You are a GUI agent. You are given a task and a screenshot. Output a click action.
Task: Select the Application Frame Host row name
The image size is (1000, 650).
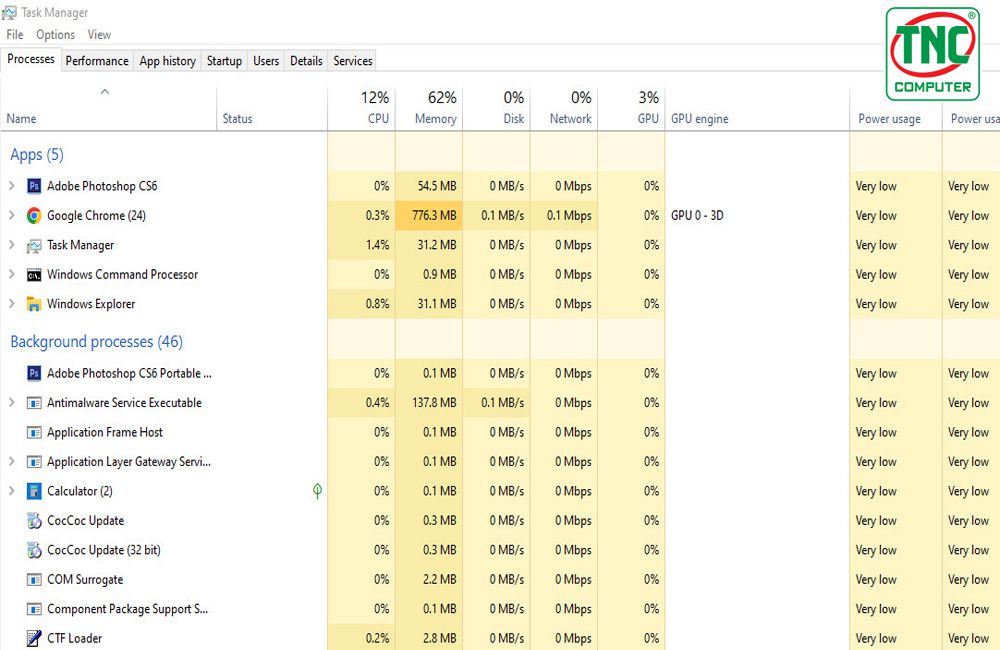coord(105,432)
